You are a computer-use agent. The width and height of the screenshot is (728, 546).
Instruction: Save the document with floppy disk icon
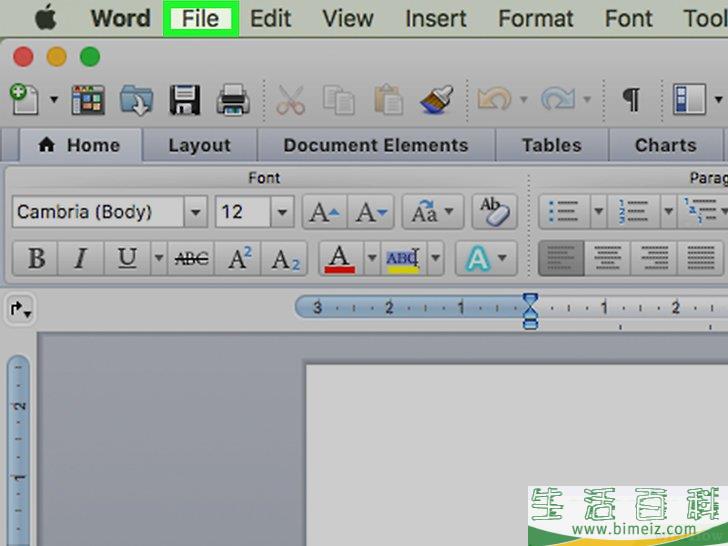click(x=185, y=100)
